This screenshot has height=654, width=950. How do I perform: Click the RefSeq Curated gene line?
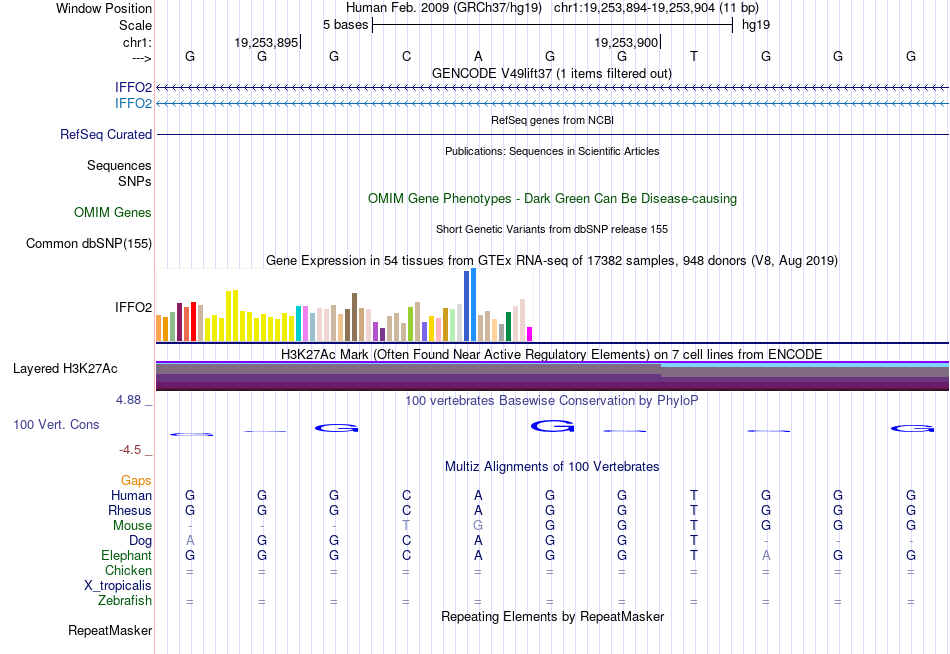point(552,135)
